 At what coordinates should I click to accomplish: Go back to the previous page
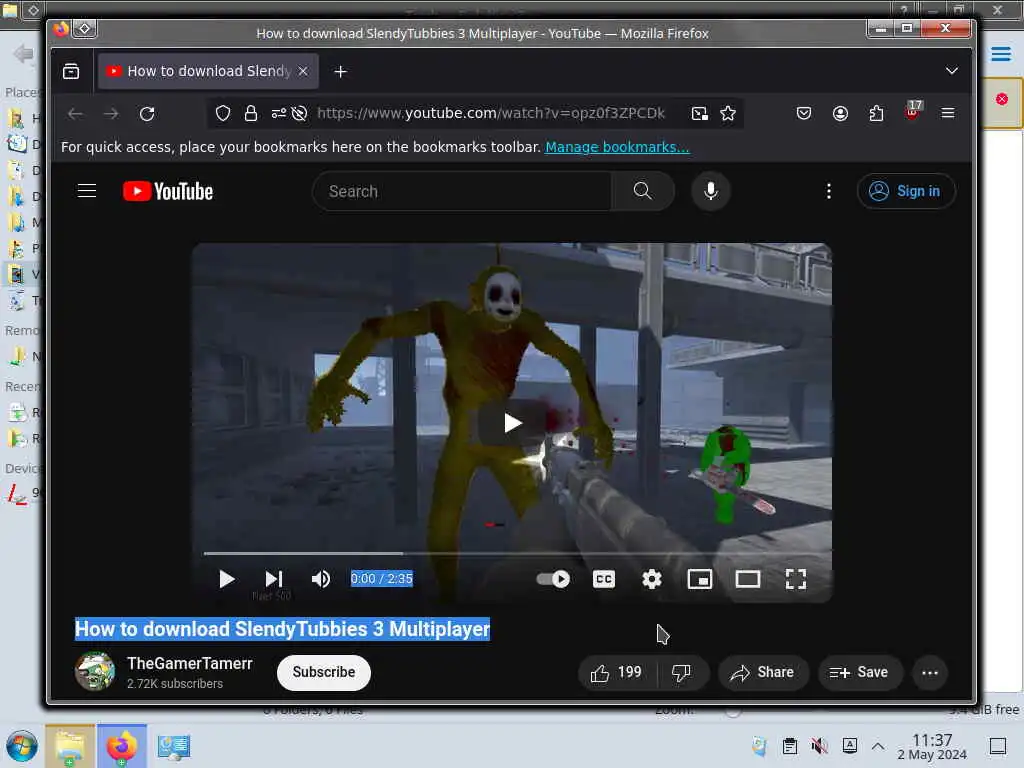tap(76, 114)
